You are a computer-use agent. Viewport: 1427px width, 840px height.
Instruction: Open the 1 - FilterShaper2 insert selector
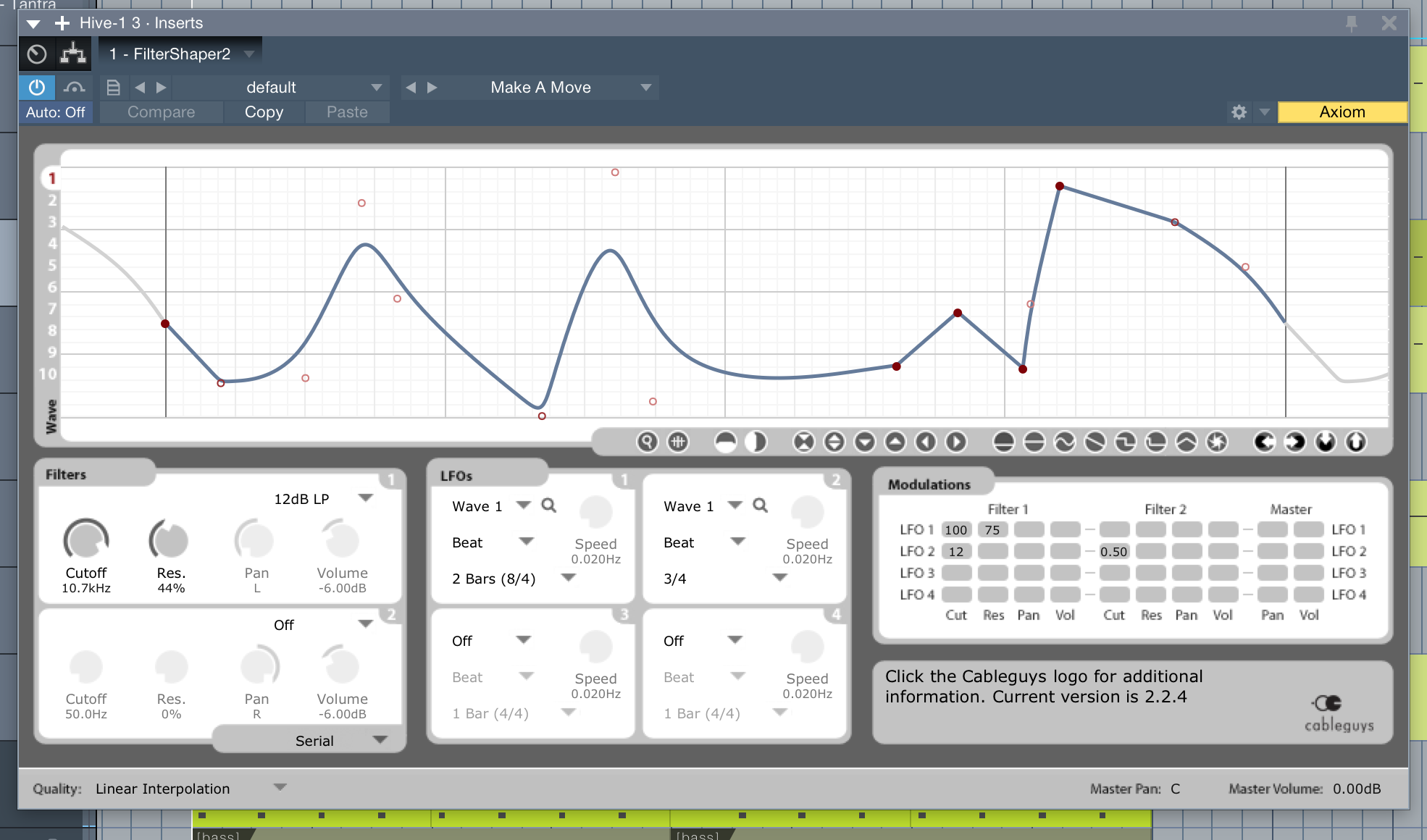tap(181, 54)
